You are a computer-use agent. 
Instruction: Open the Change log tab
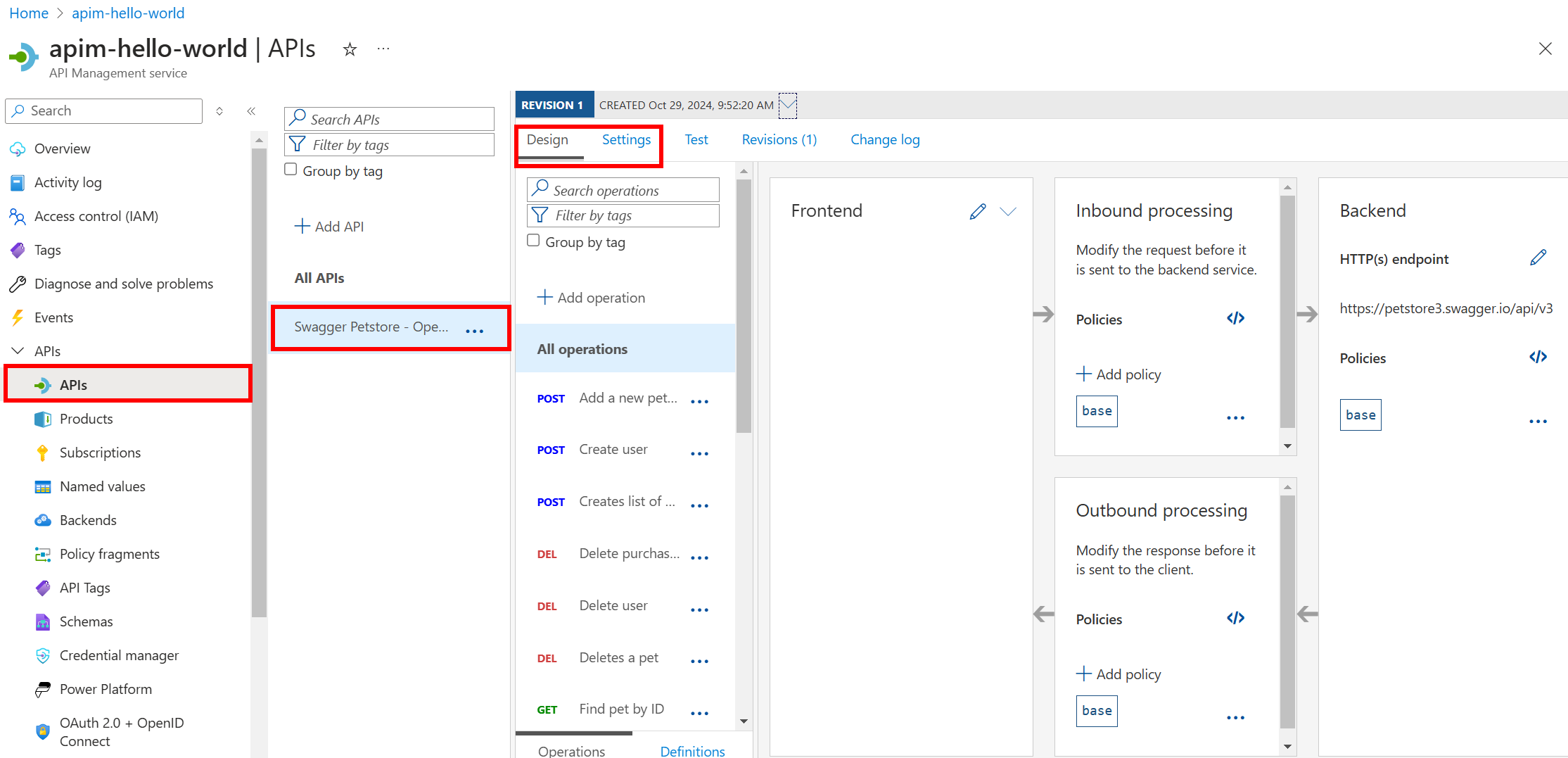(x=885, y=139)
